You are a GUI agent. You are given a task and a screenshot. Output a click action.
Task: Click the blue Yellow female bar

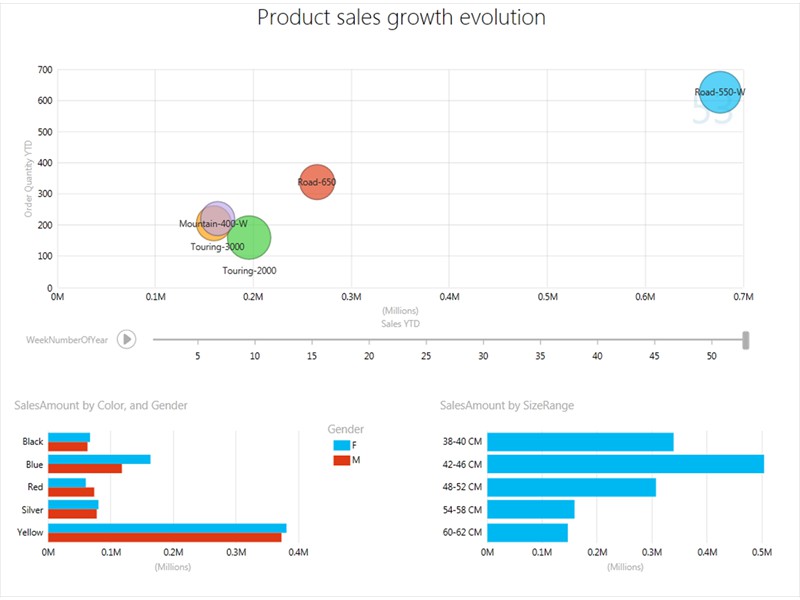pyautogui.click(x=167, y=528)
